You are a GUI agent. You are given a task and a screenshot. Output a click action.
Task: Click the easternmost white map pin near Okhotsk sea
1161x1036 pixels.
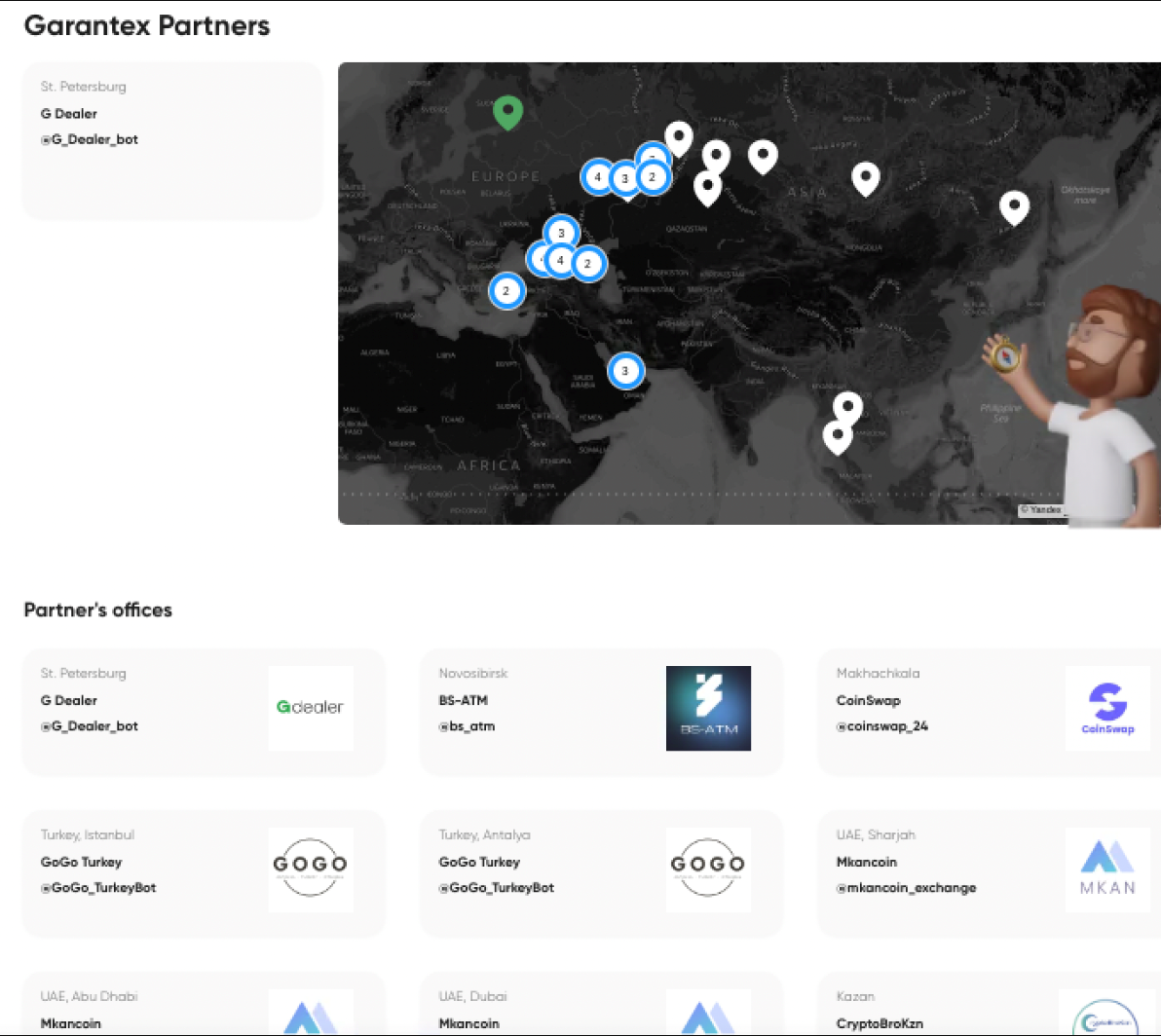1014,207
